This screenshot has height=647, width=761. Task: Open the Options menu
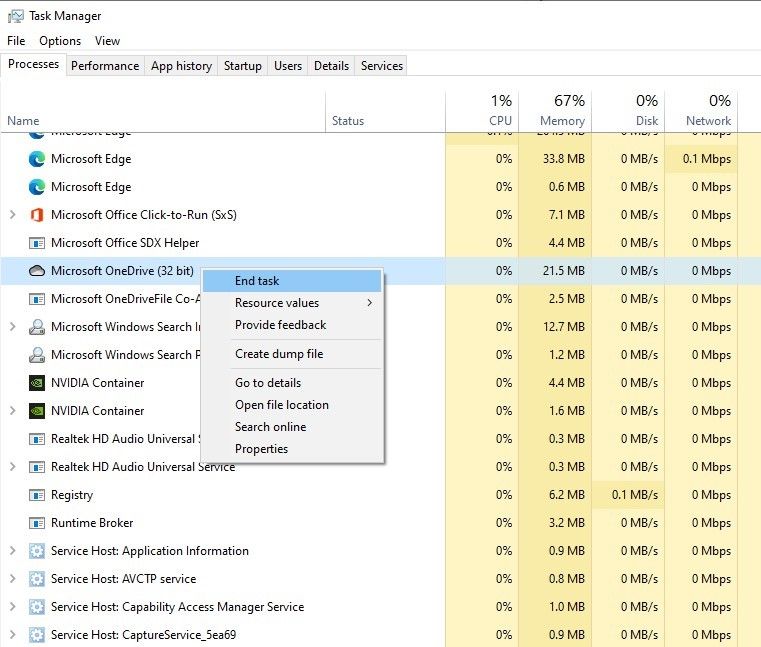60,41
